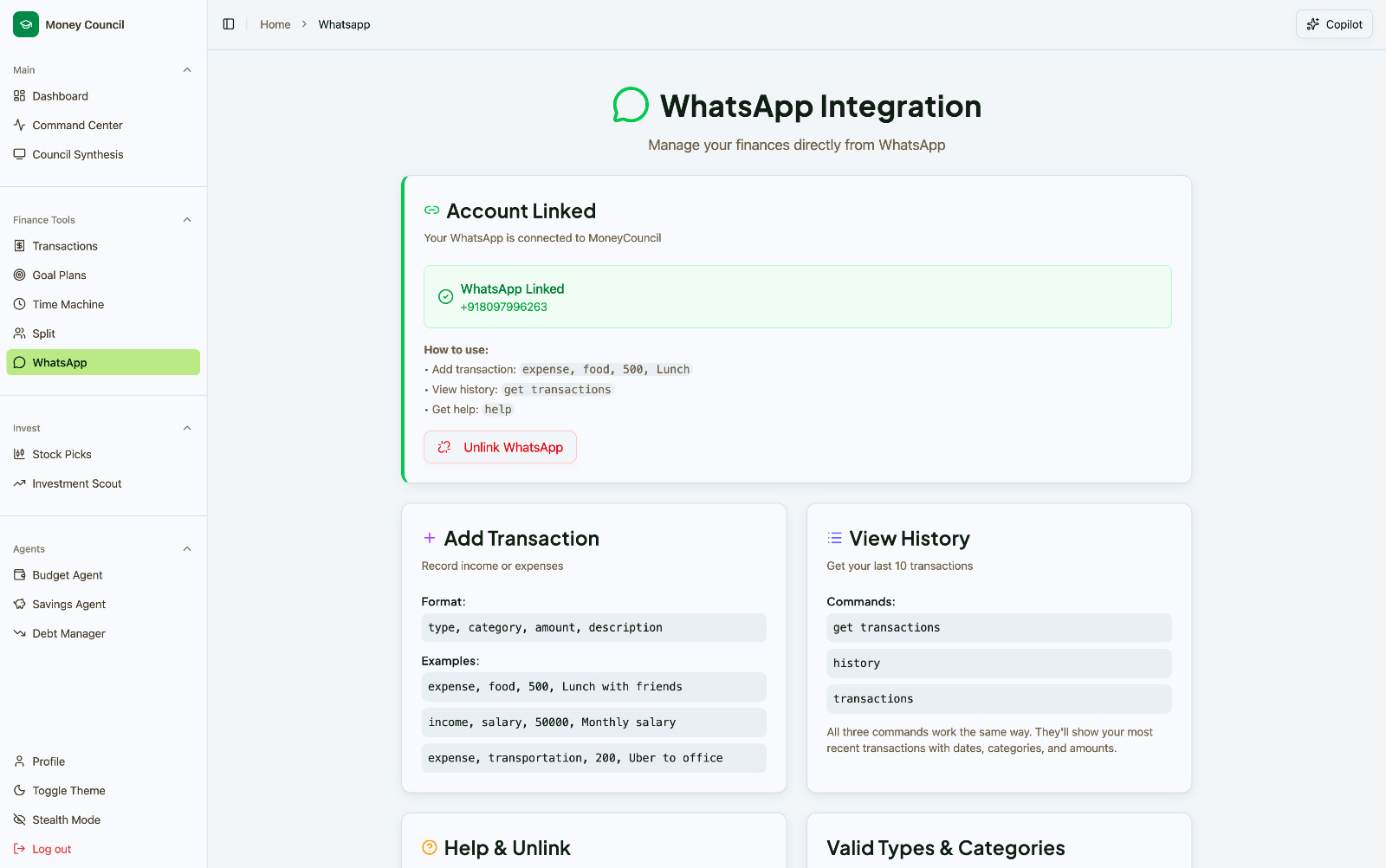Viewport: 1386px width, 868px height.
Task: Click the Split people icon
Action: click(20, 334)
